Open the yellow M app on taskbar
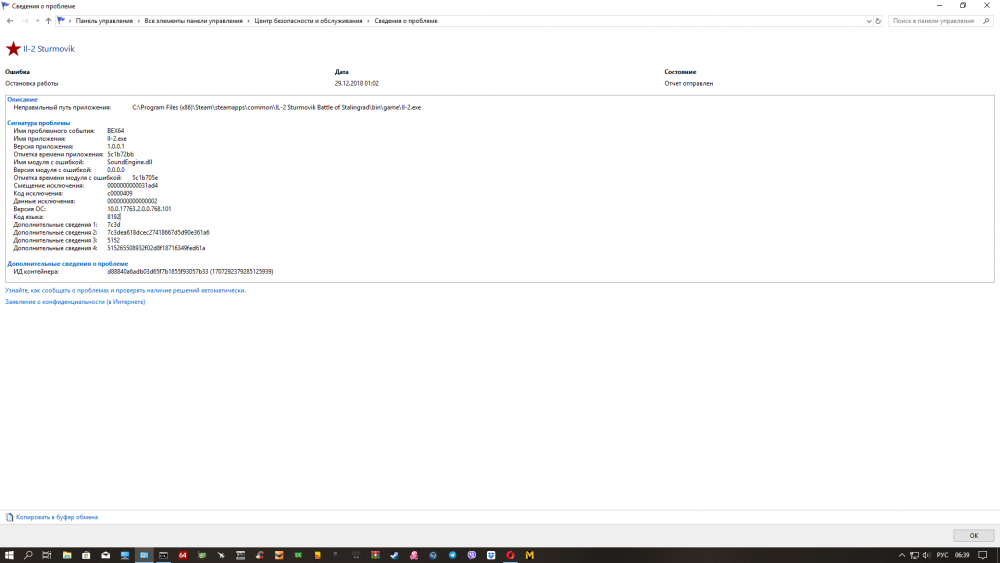1000x563 pixels. click(x=529, y=555)
